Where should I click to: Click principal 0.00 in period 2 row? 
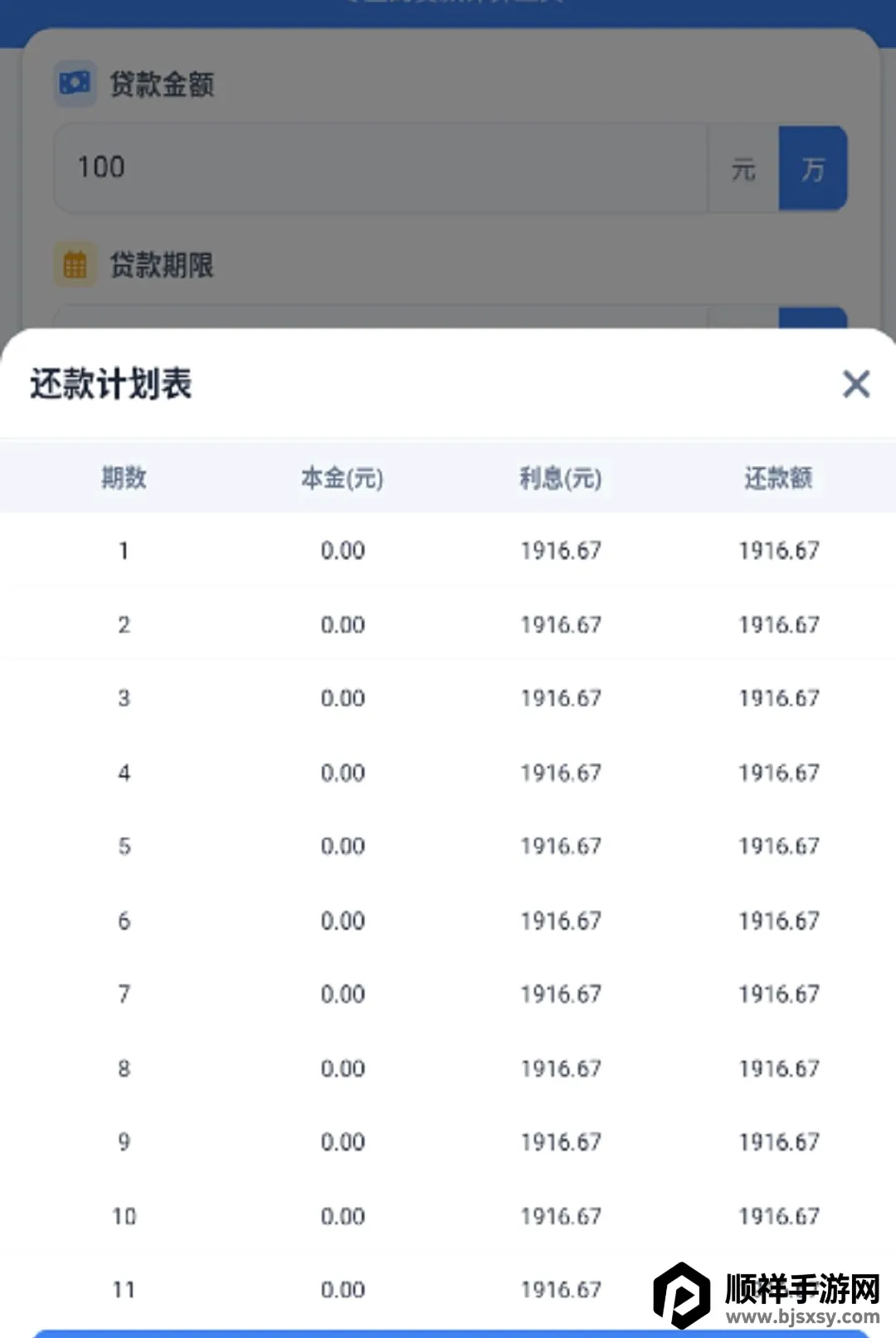click(343, 625)
